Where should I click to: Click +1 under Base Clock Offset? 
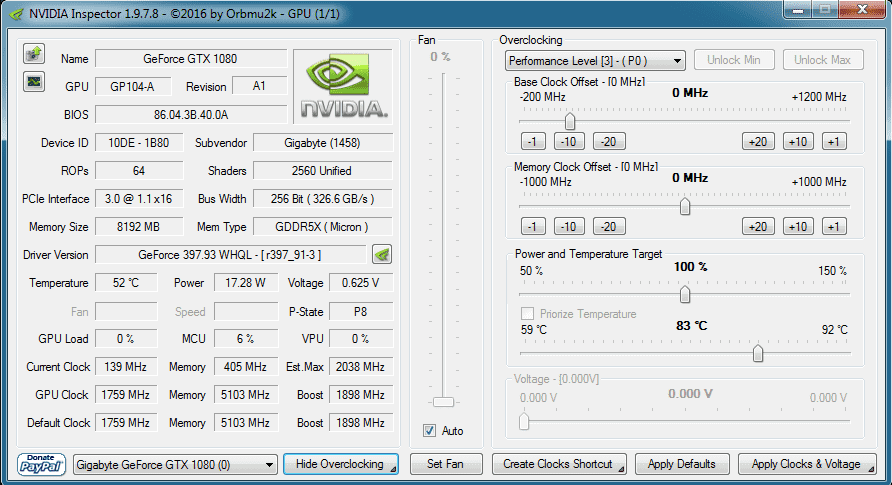tap(834, 141)
